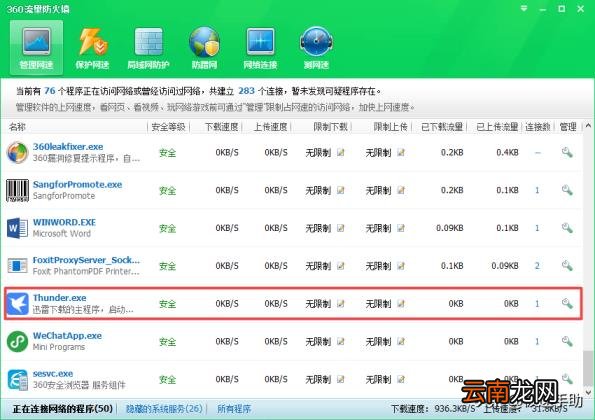The width and height of the screenshot is (595, 420).
Task: Open manage magnifier for FoxitProxyServer
Action: pyautogui.click(x=567, y=266)
